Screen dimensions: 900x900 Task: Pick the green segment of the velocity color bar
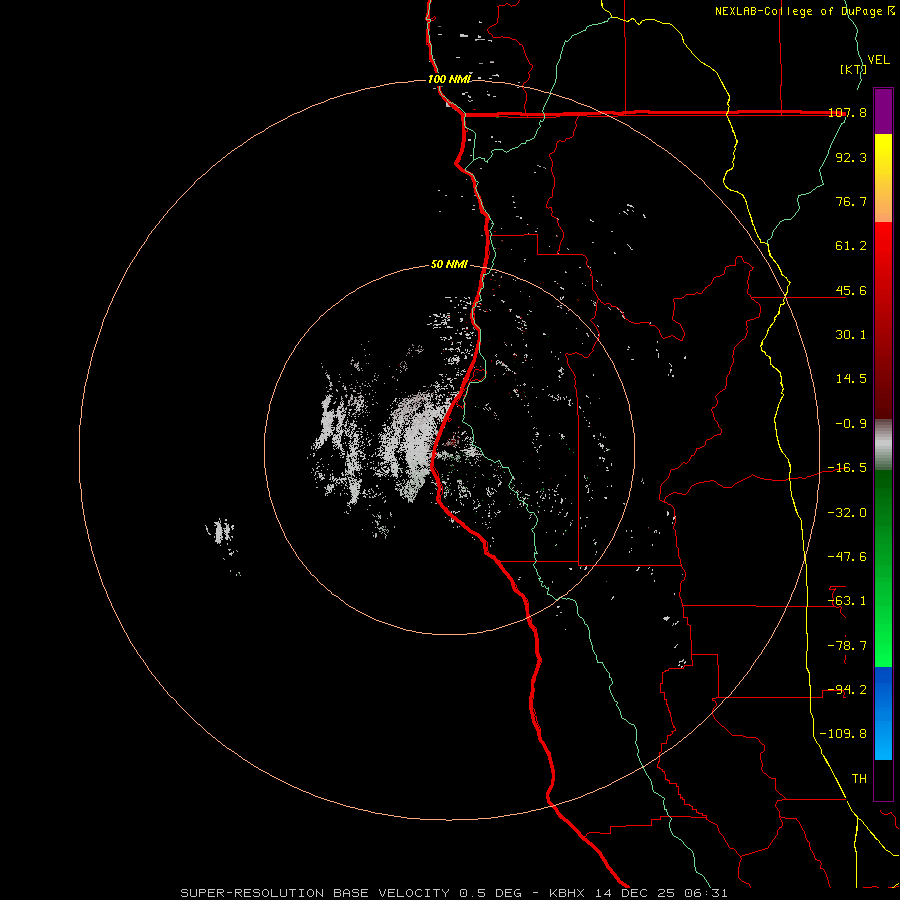click(883, 568)
